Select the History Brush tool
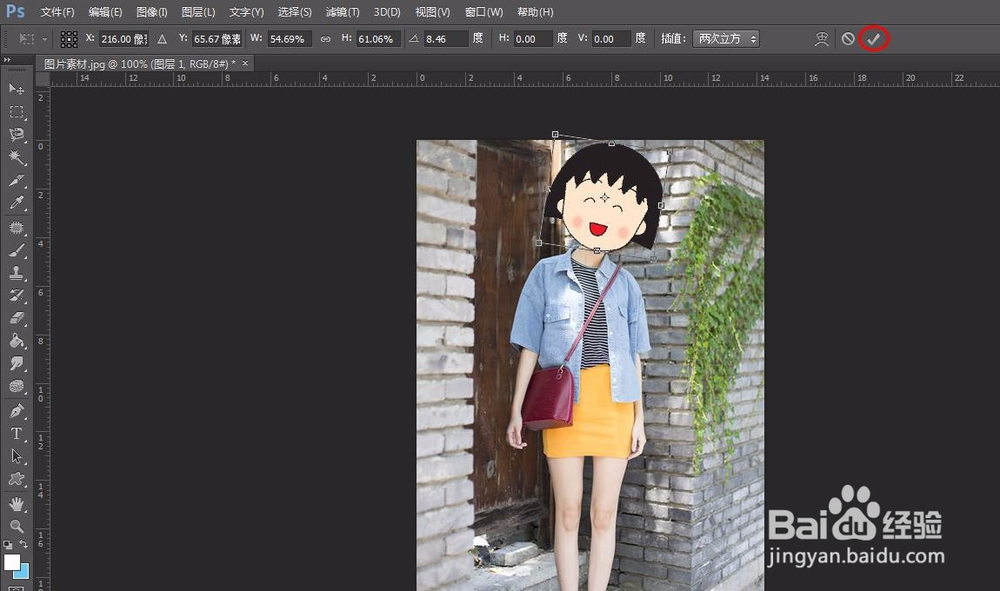The width and height of the screenshot is (1000, 591). point(17,296)
